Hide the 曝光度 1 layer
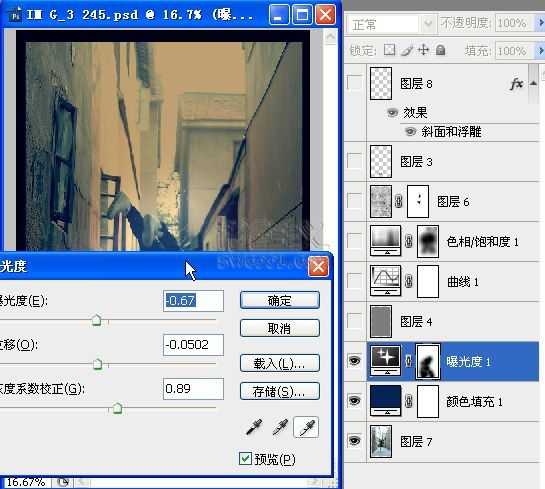 [355, 361]
